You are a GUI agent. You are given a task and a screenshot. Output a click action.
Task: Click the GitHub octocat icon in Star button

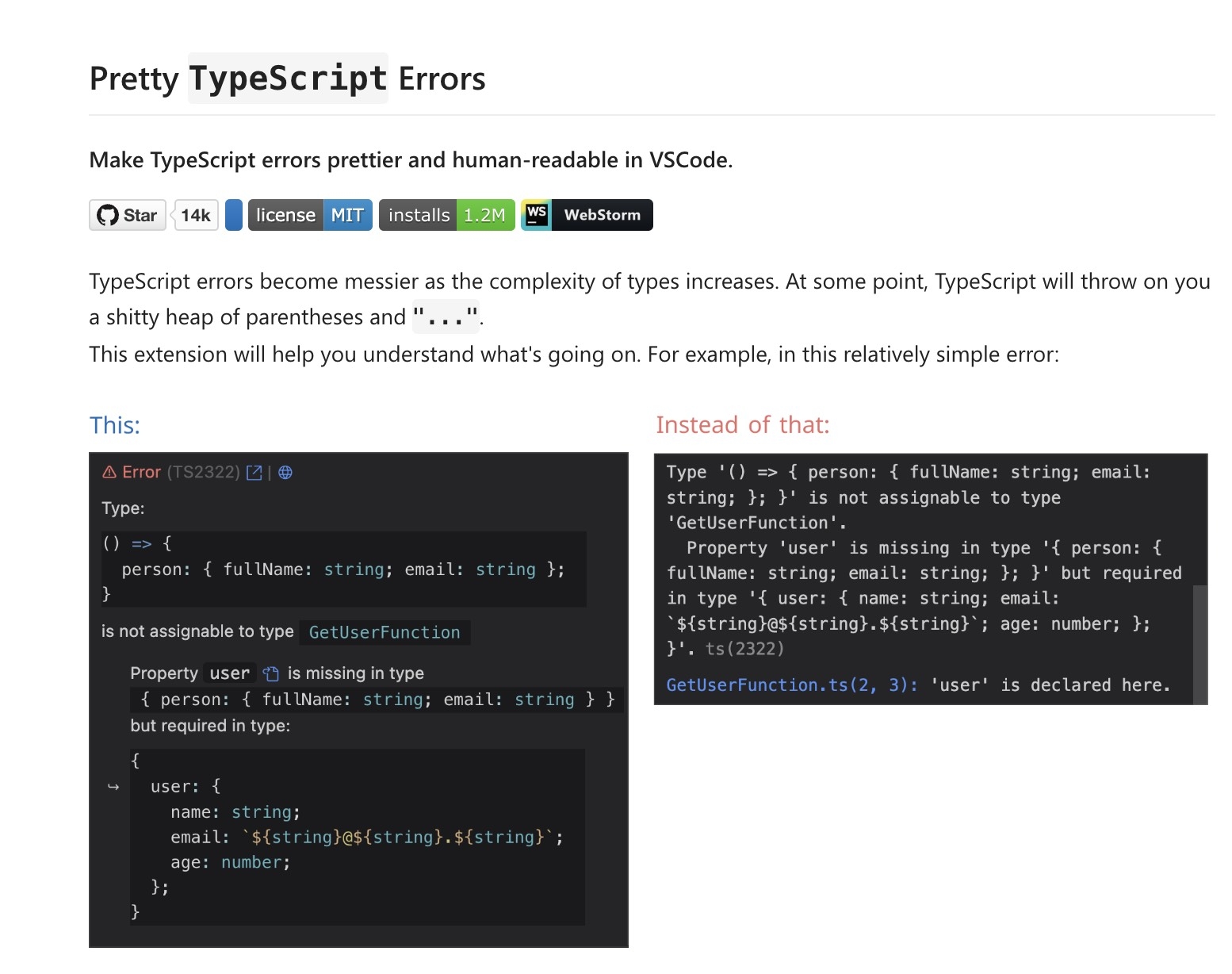click(x=108, y=215)
